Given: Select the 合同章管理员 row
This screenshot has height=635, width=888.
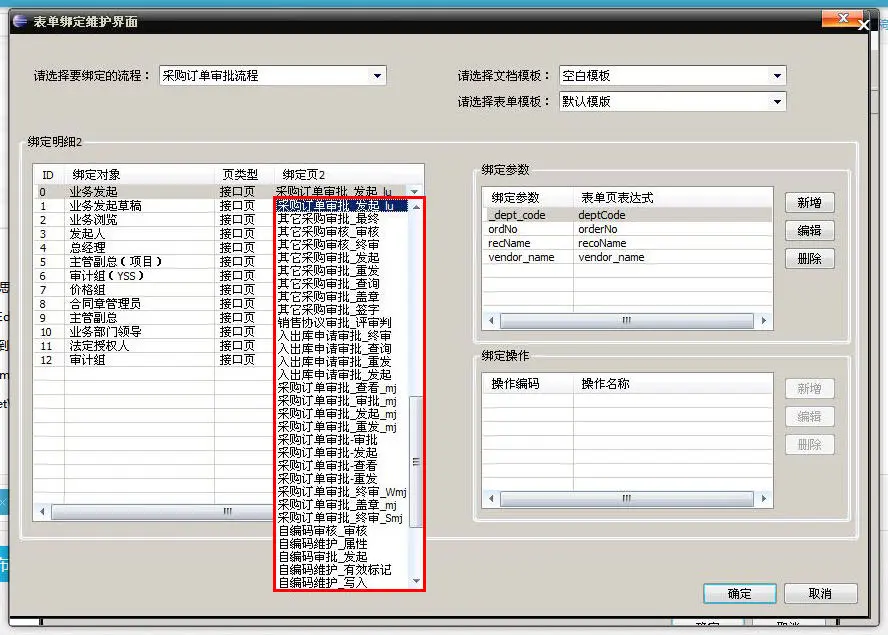Looking at the screenshot, I should pyautogui.click(x=153, y=304).
